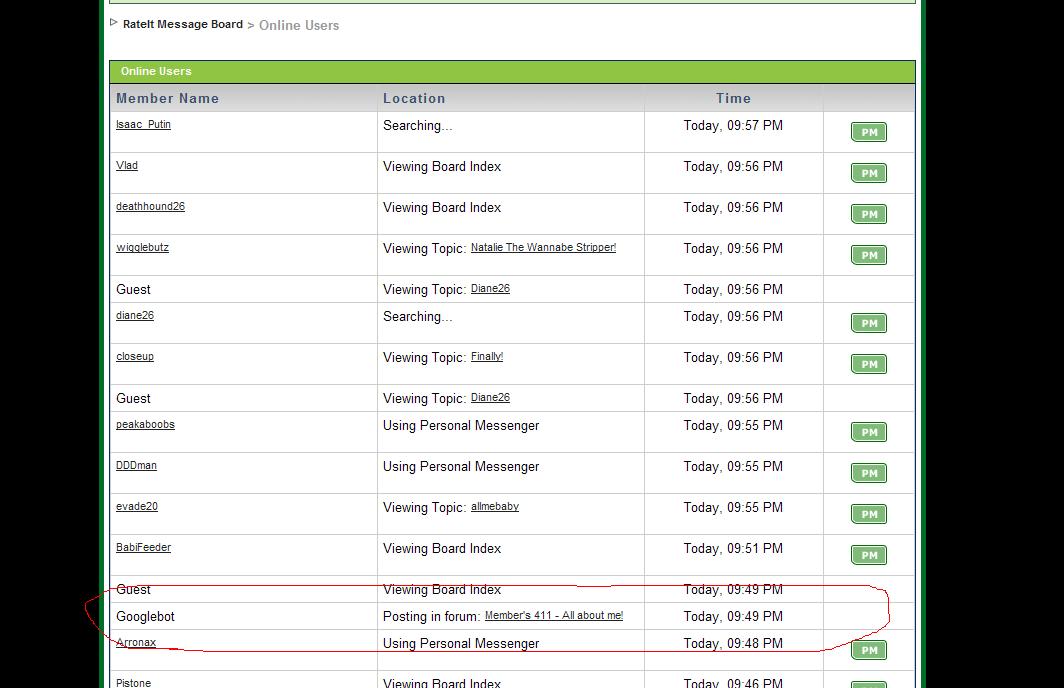Open PM for BabiFeeder
Screen dimensions: 1064x688
point(868,555)
